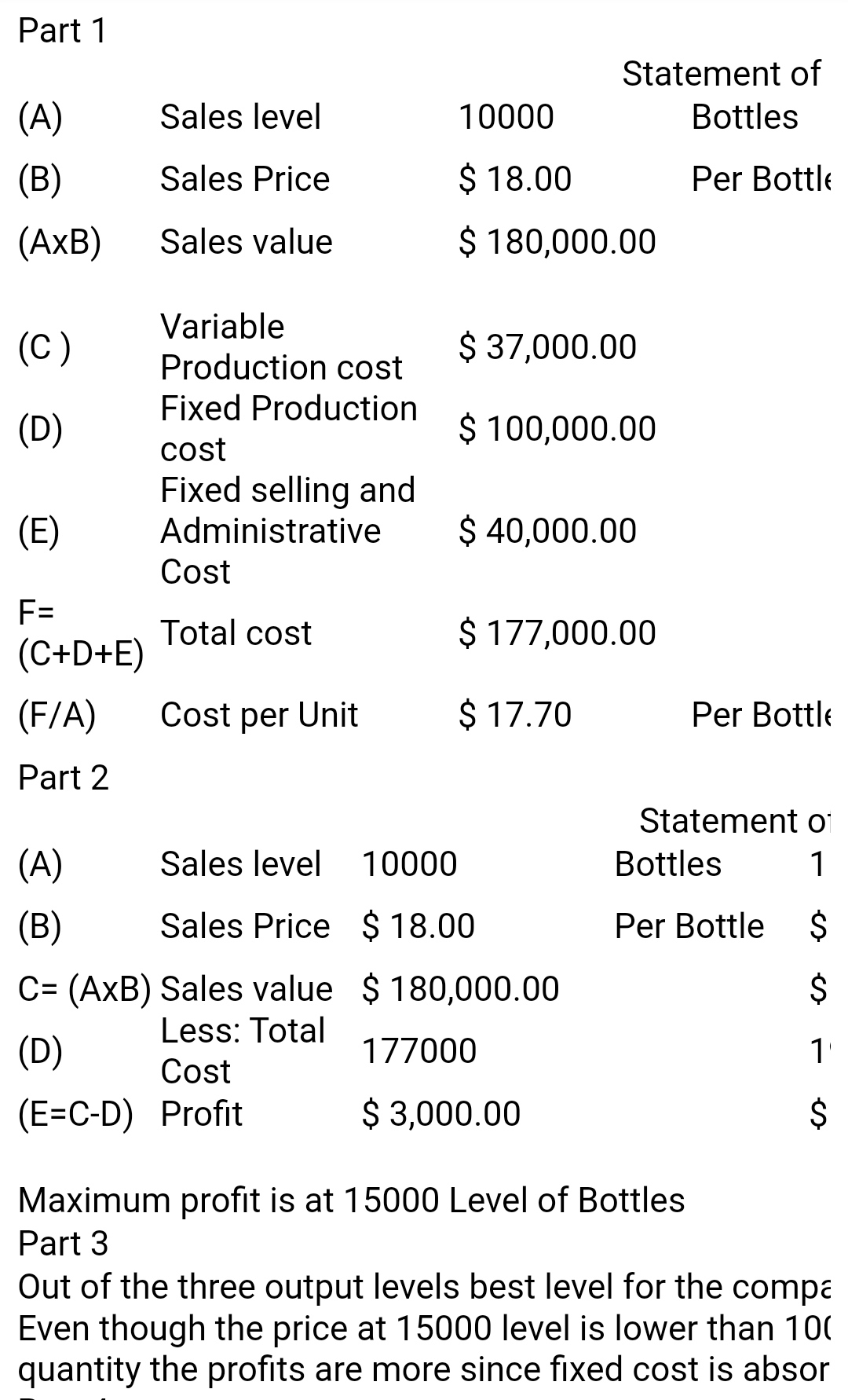Select the $3,000.00 profit value
This screenshot has height=1400, width=848.
pos(440,1113)
